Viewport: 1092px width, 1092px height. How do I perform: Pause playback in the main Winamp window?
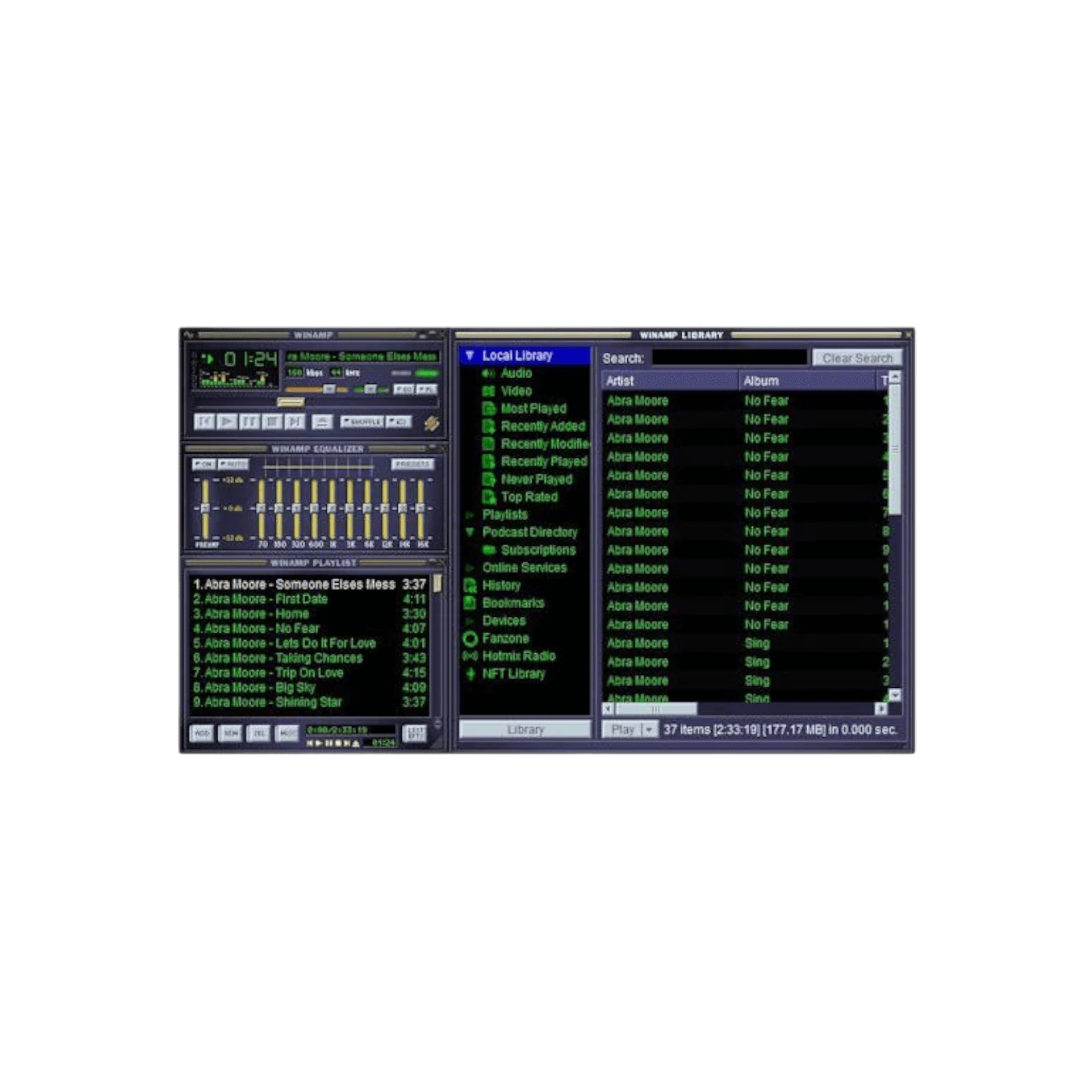(x=249, y=422)
